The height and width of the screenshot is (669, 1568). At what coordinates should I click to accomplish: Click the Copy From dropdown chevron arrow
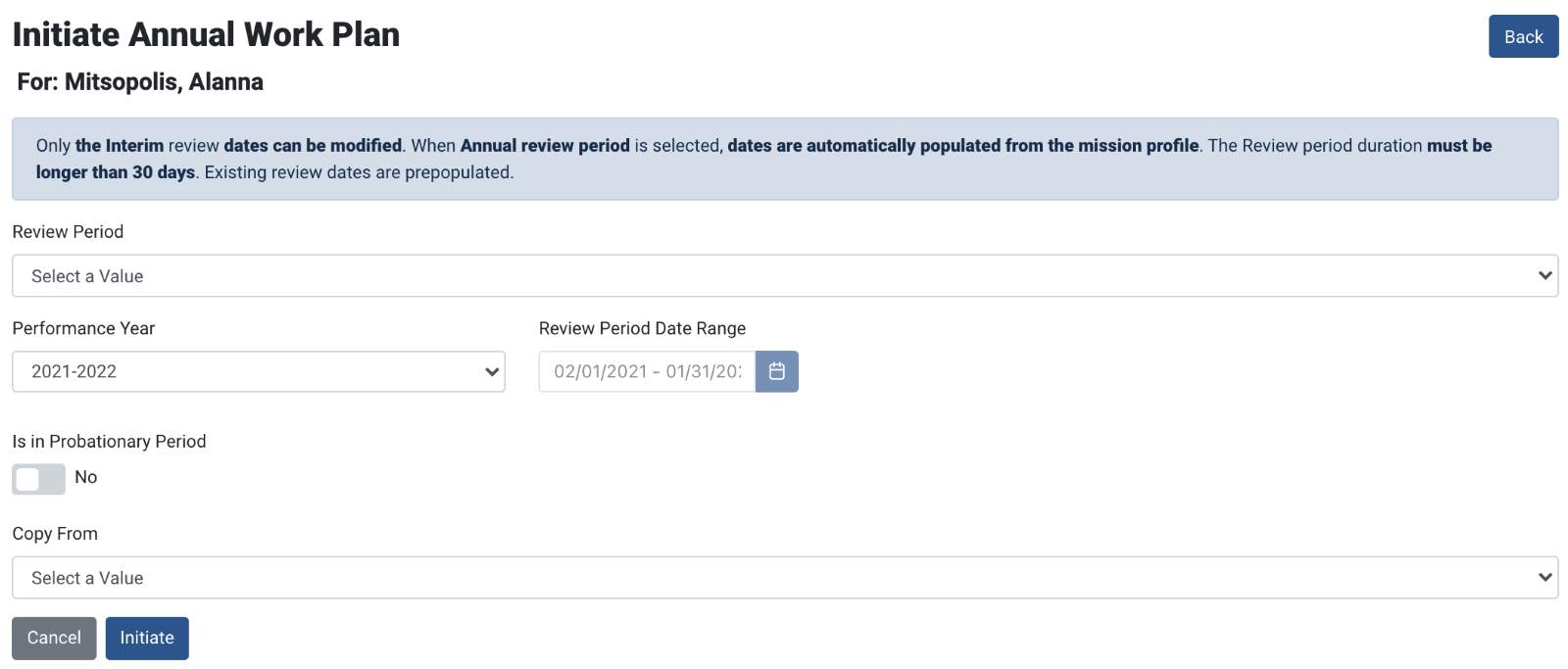pyautogui.click(x=1545, y=578)
